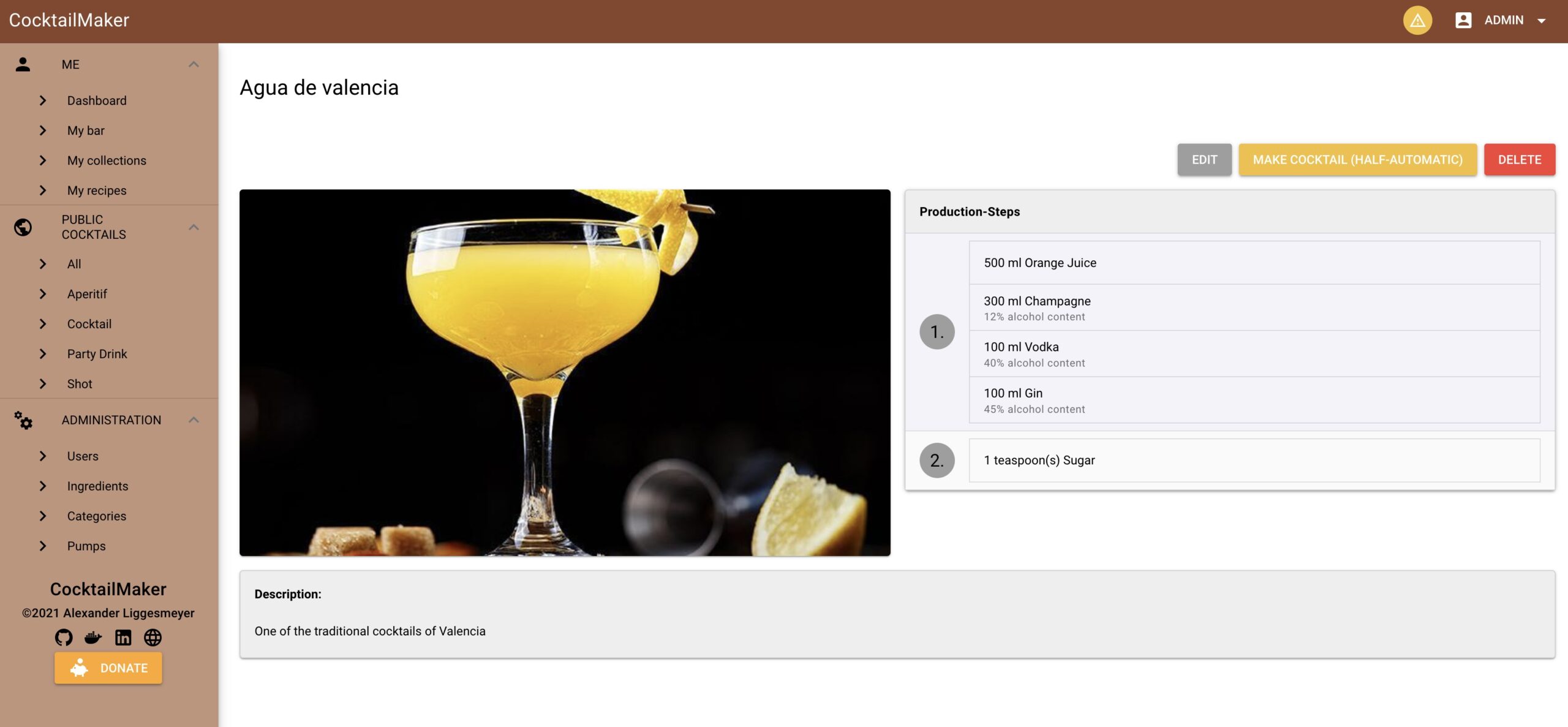Go to My bar
This screenshot has width=1568, height=727.
(x=86, y=130)
